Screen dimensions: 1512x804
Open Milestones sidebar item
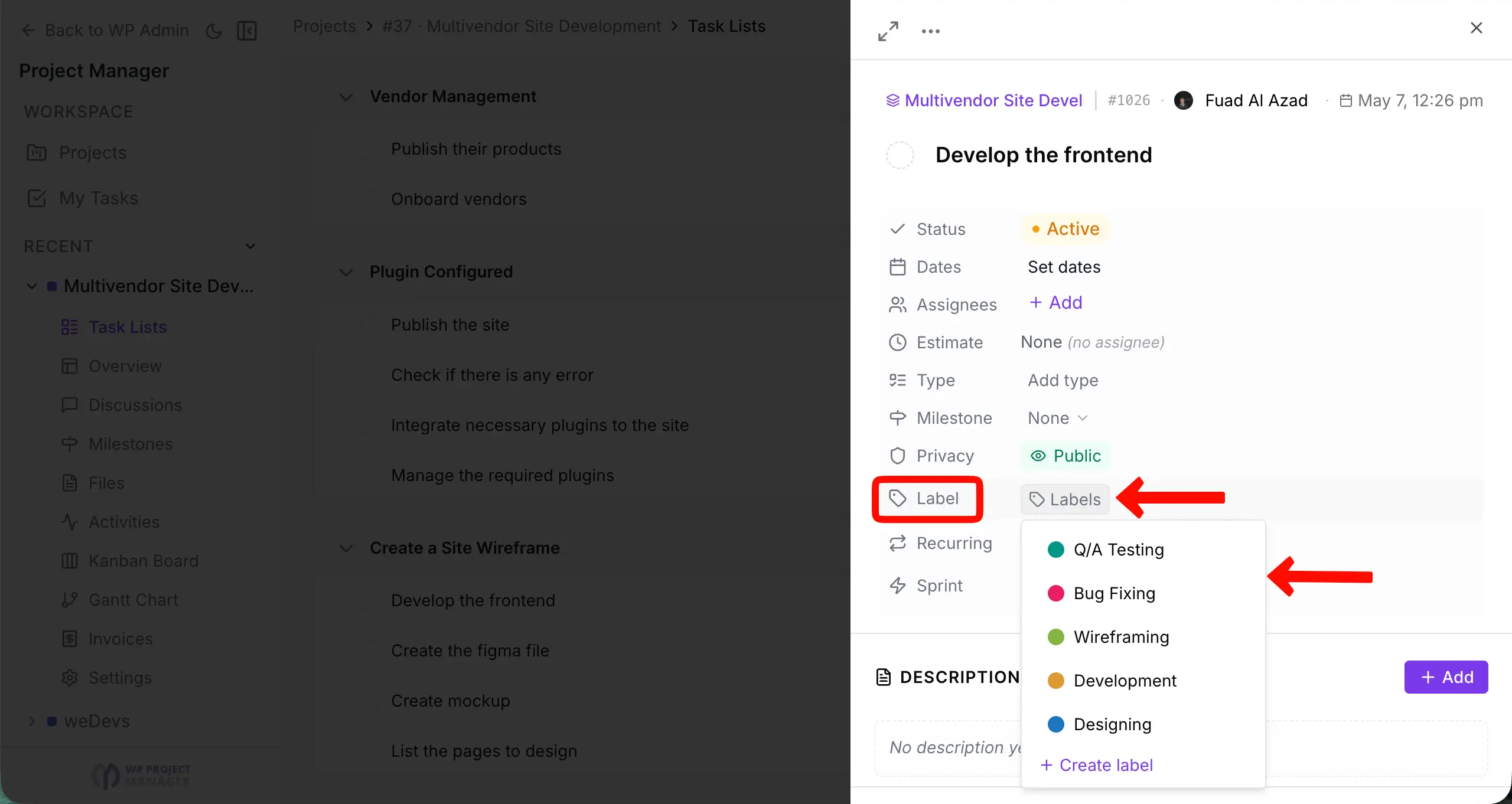[117, 444]
